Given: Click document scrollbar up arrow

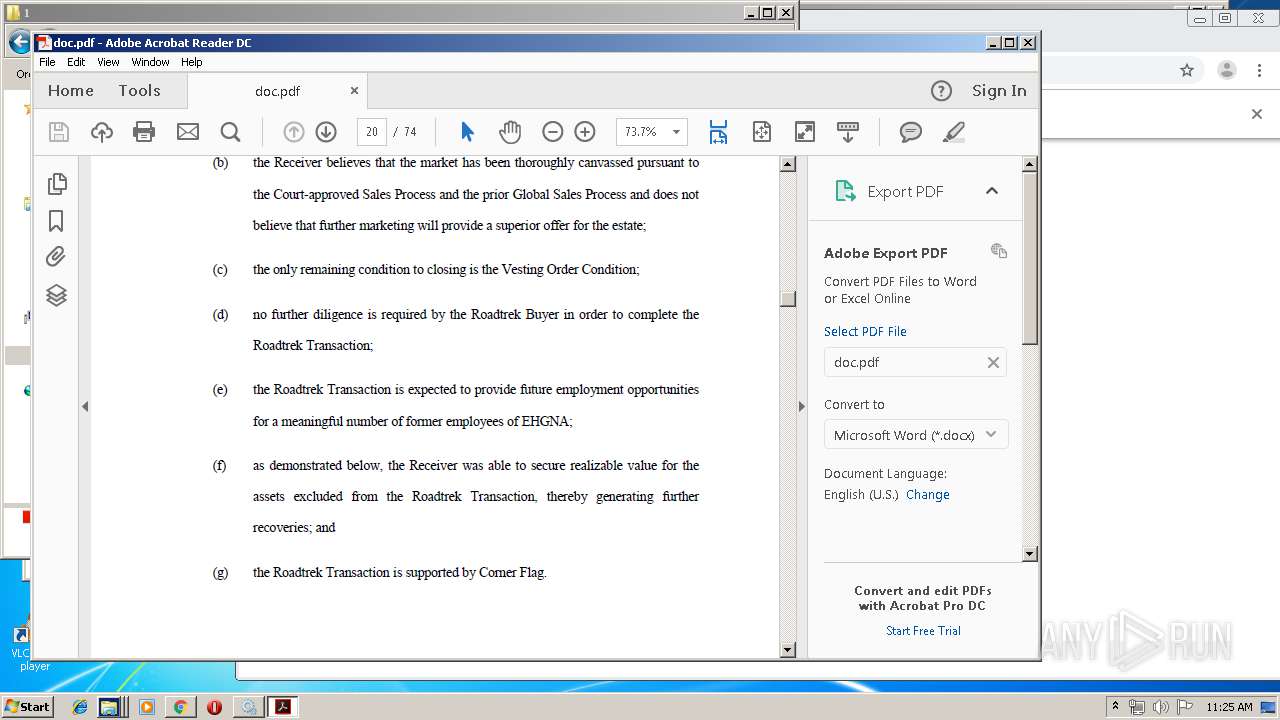Looking at the screenshot, I should click(x=787, y=164).
